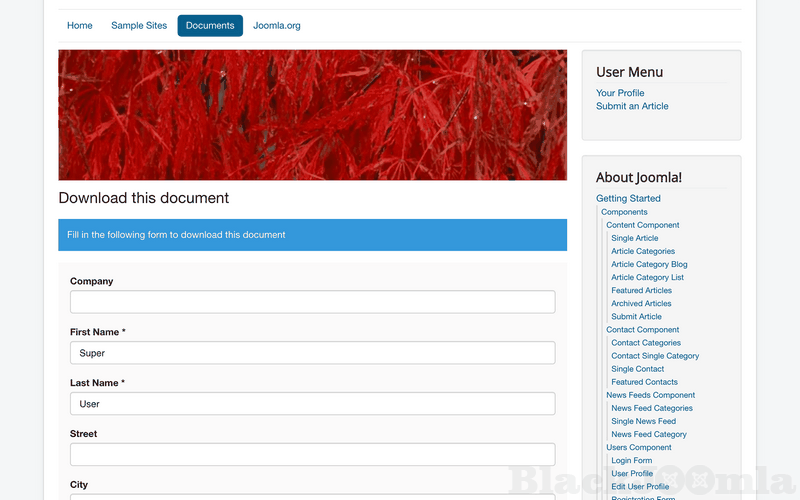Click the Last Name input field
Screen dimensions: 800x500
point(312,404)
